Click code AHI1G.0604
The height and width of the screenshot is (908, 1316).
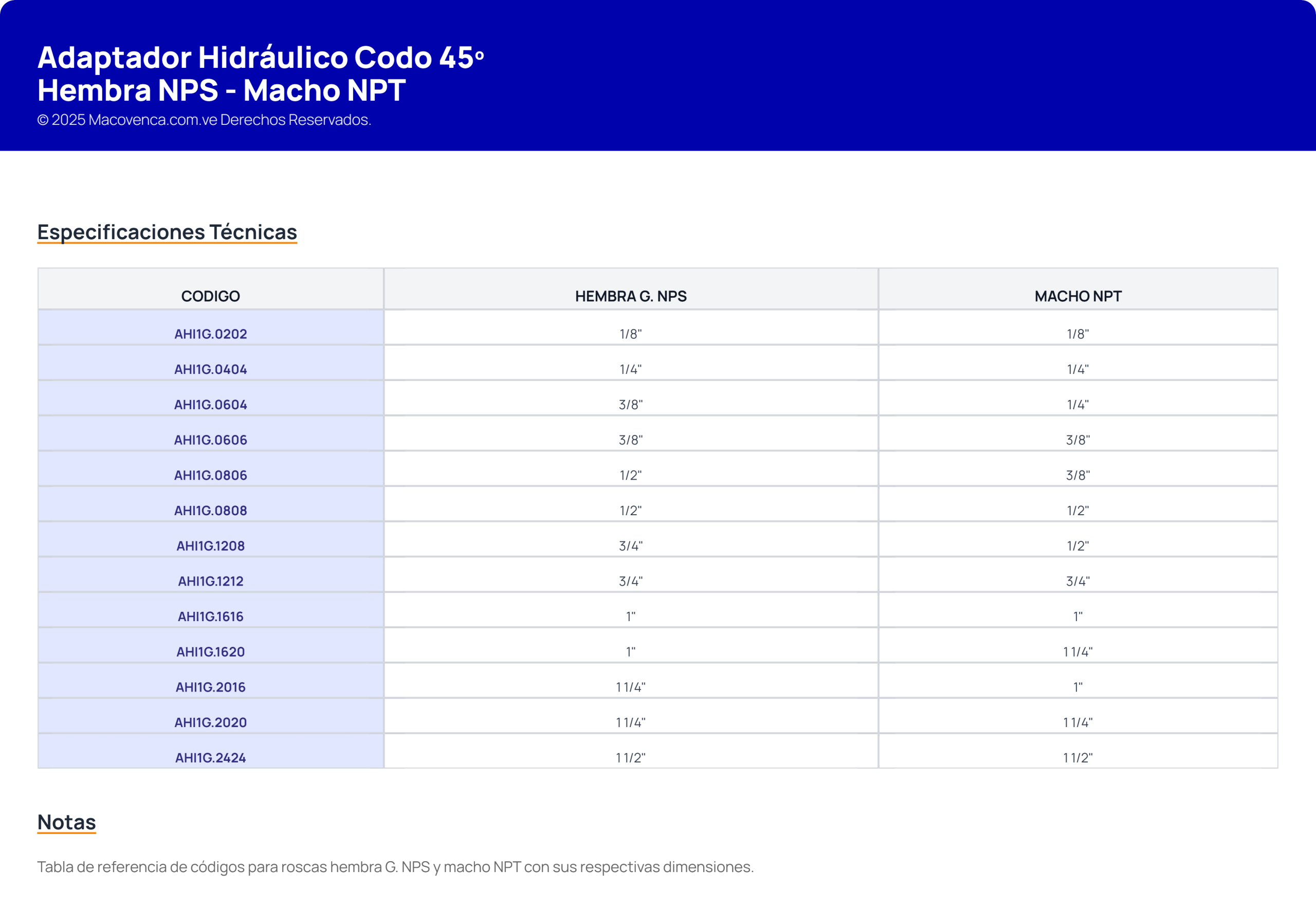pos(210,405)
